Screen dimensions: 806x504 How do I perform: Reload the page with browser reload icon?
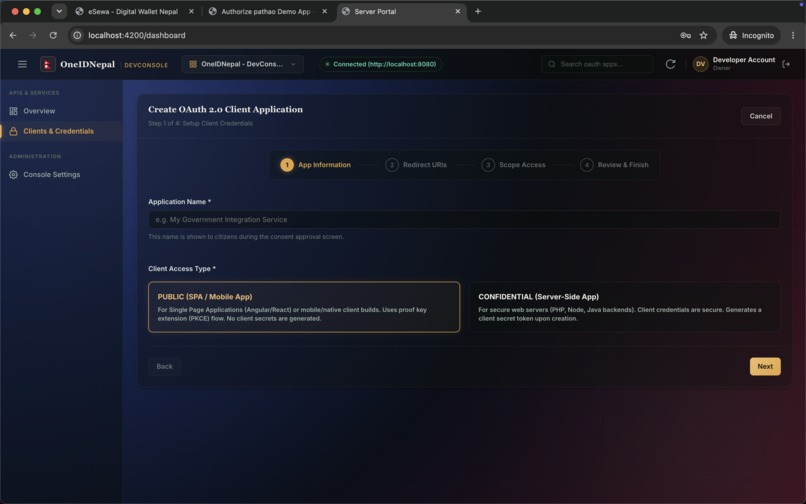pos(53,35)
